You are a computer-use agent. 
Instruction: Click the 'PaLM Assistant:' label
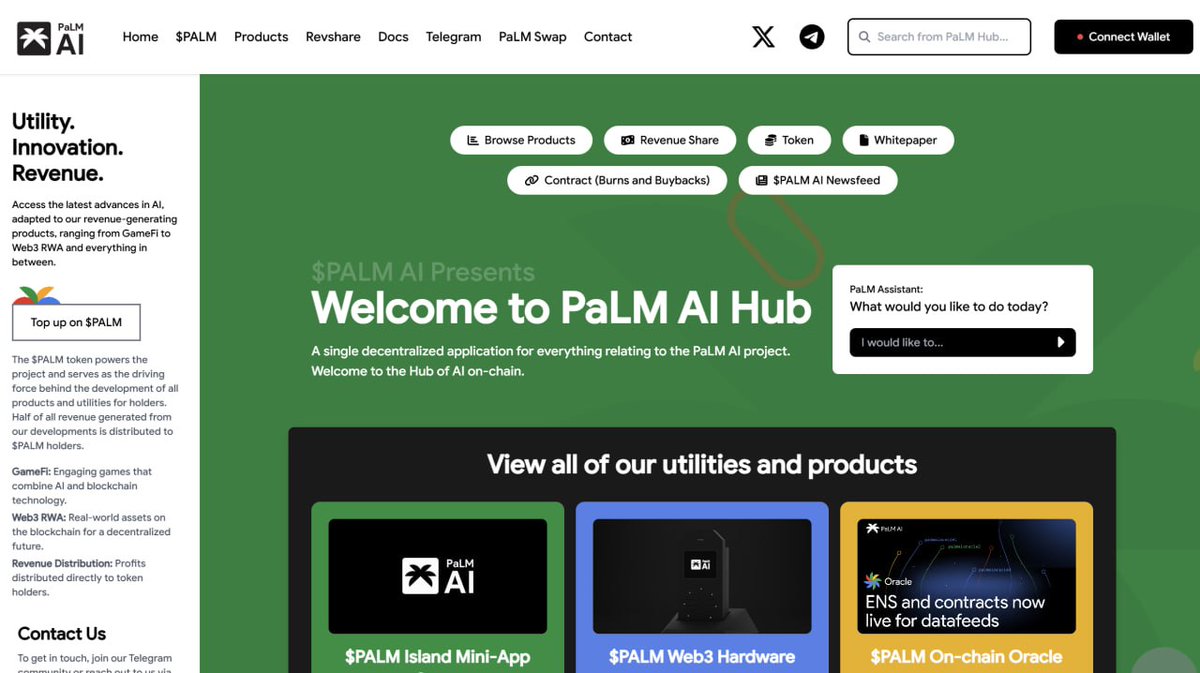tap(886, 289)
